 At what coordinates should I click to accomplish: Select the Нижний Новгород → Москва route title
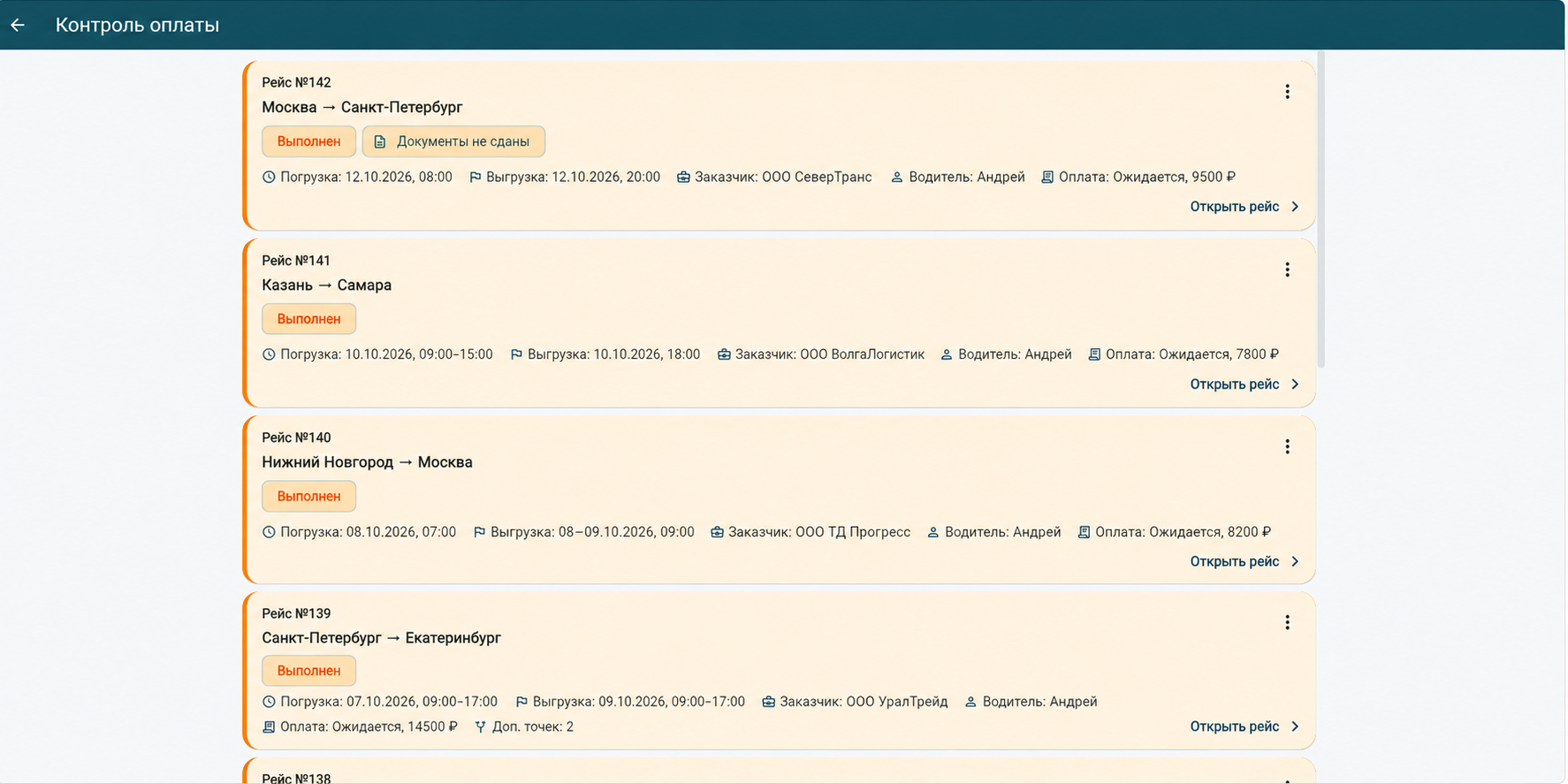pyautogui.click(x=367, y=462)
